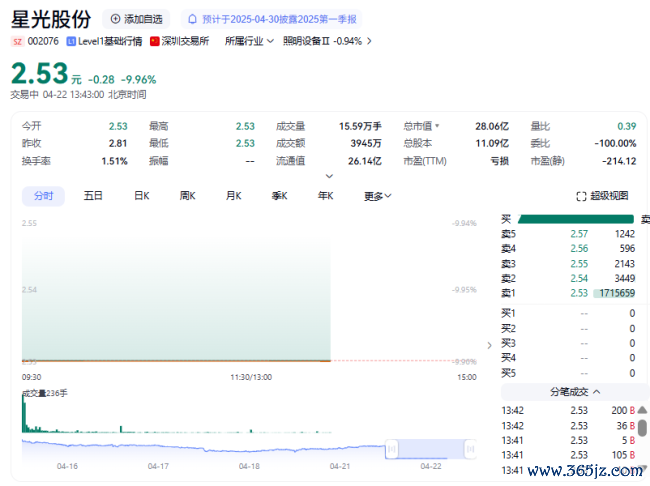The width and height of the screenshot is (650, 486).
Task: Switch to the 五日 chart tab
Action: (x=93, y=196)
